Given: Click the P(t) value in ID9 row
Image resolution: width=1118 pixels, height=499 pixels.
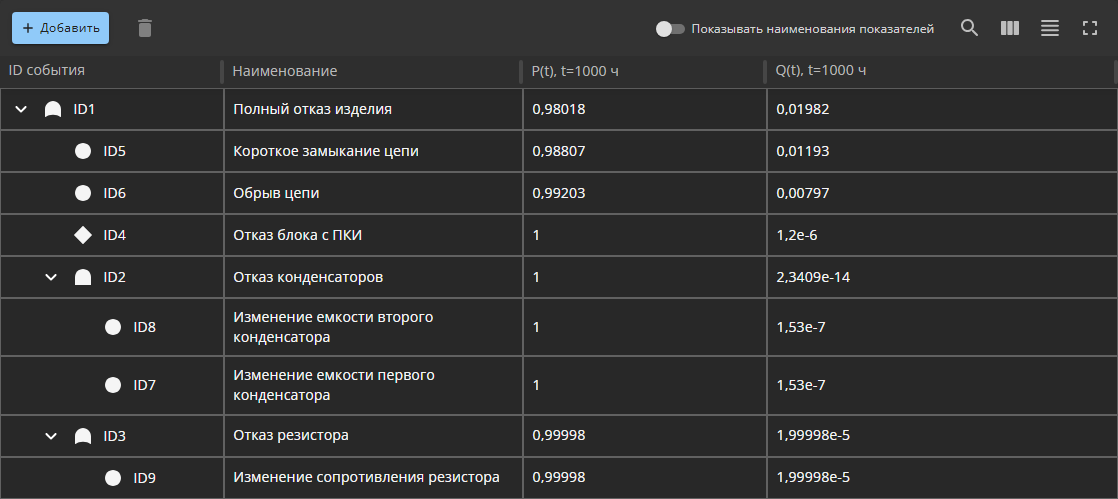Looking at the screenshot, I should coord(559,478).
